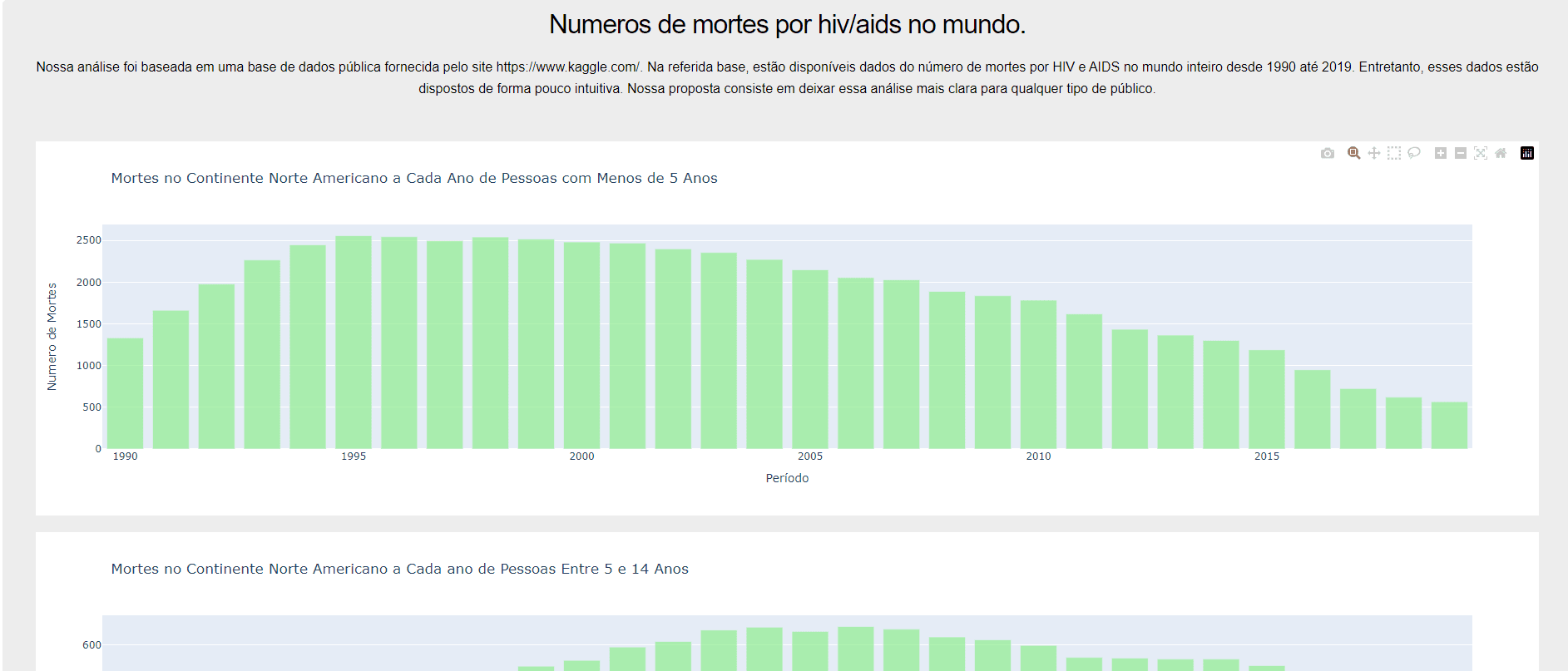Click the x-axis tick label 2005
This screenshot has height=671, width=1568.
point(810,456)
